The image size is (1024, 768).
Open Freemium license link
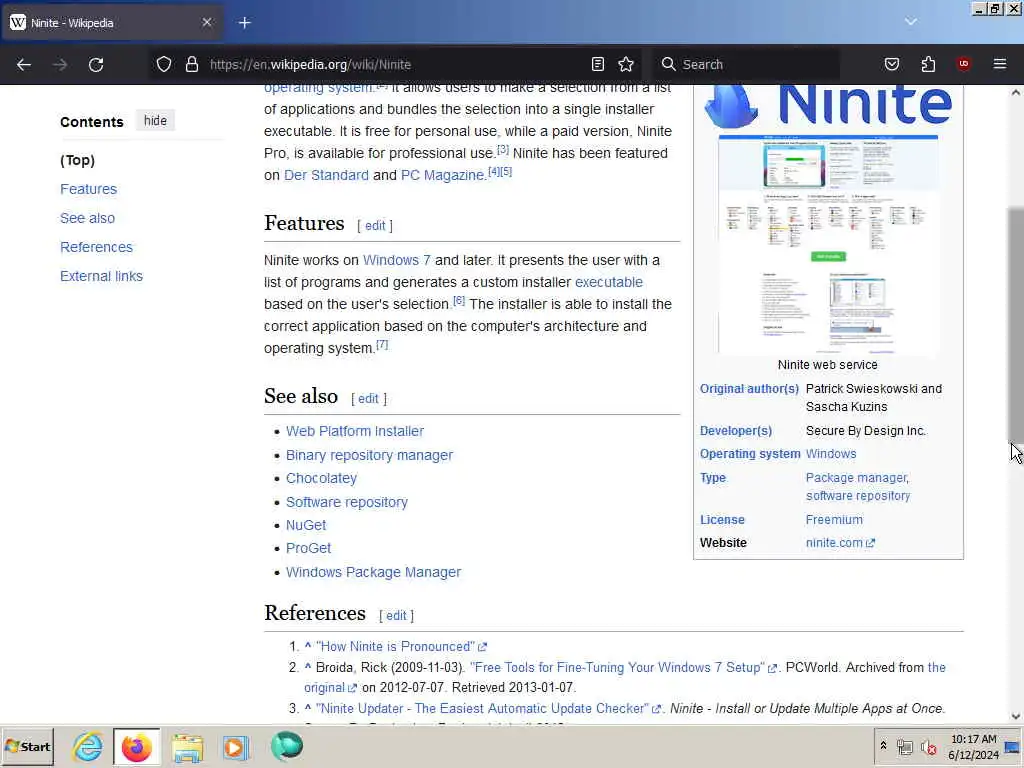pos(834,520)
